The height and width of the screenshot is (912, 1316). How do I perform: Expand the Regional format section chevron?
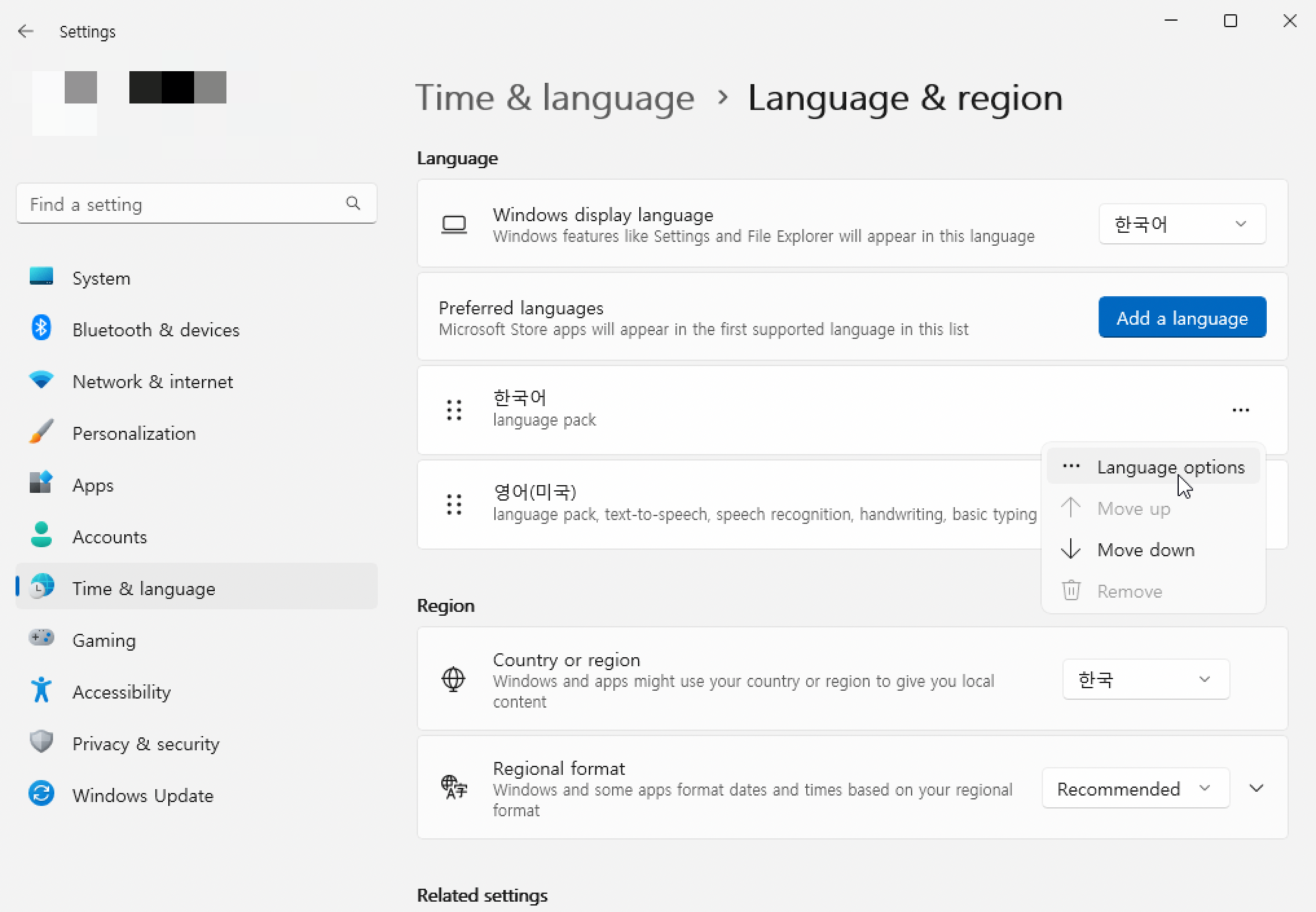pyautogui.click(x=1256, y=788)
